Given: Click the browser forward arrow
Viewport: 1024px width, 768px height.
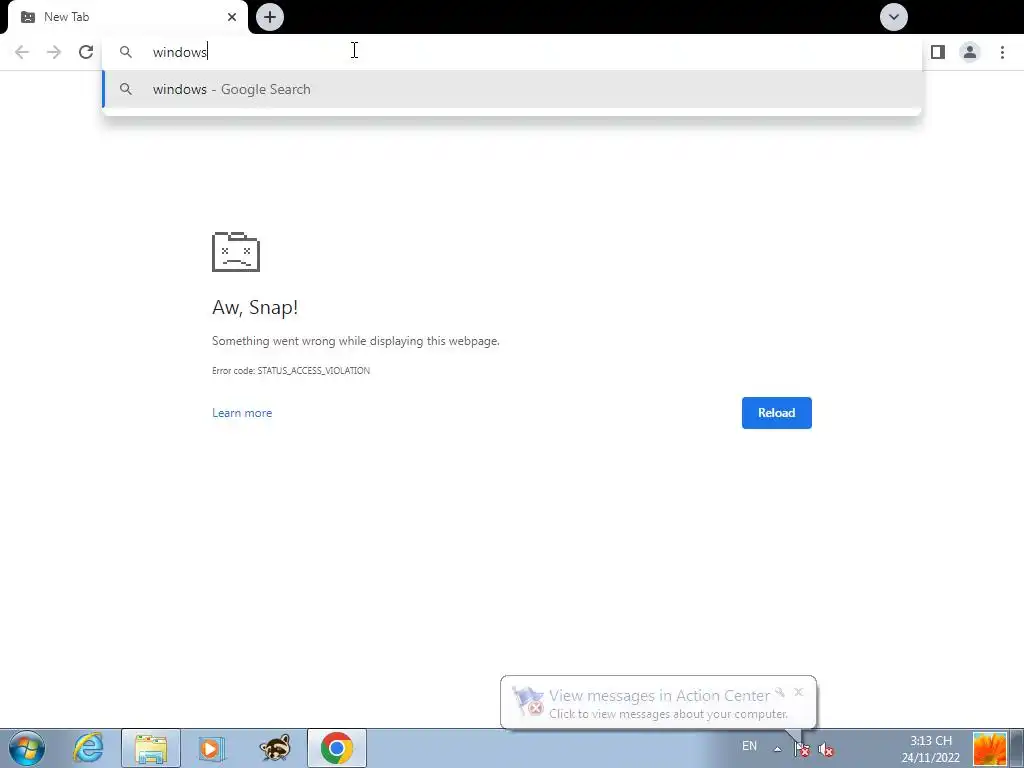Looking at the screenshot, I should tap(54, 52).
